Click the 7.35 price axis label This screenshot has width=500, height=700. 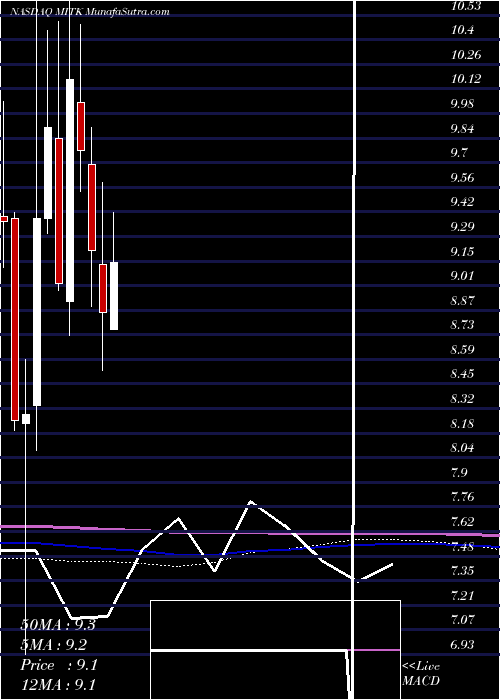(x=464, y=571)
